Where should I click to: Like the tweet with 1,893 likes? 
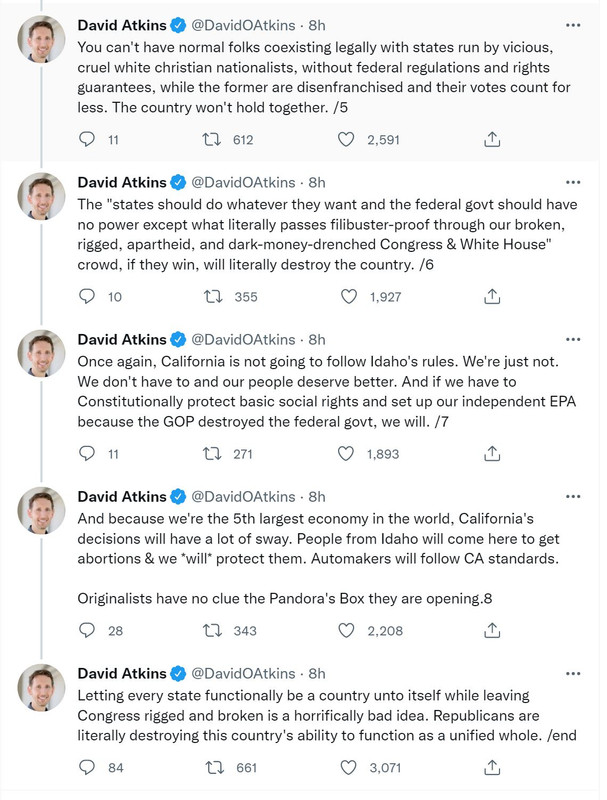[x=346, y=454]
